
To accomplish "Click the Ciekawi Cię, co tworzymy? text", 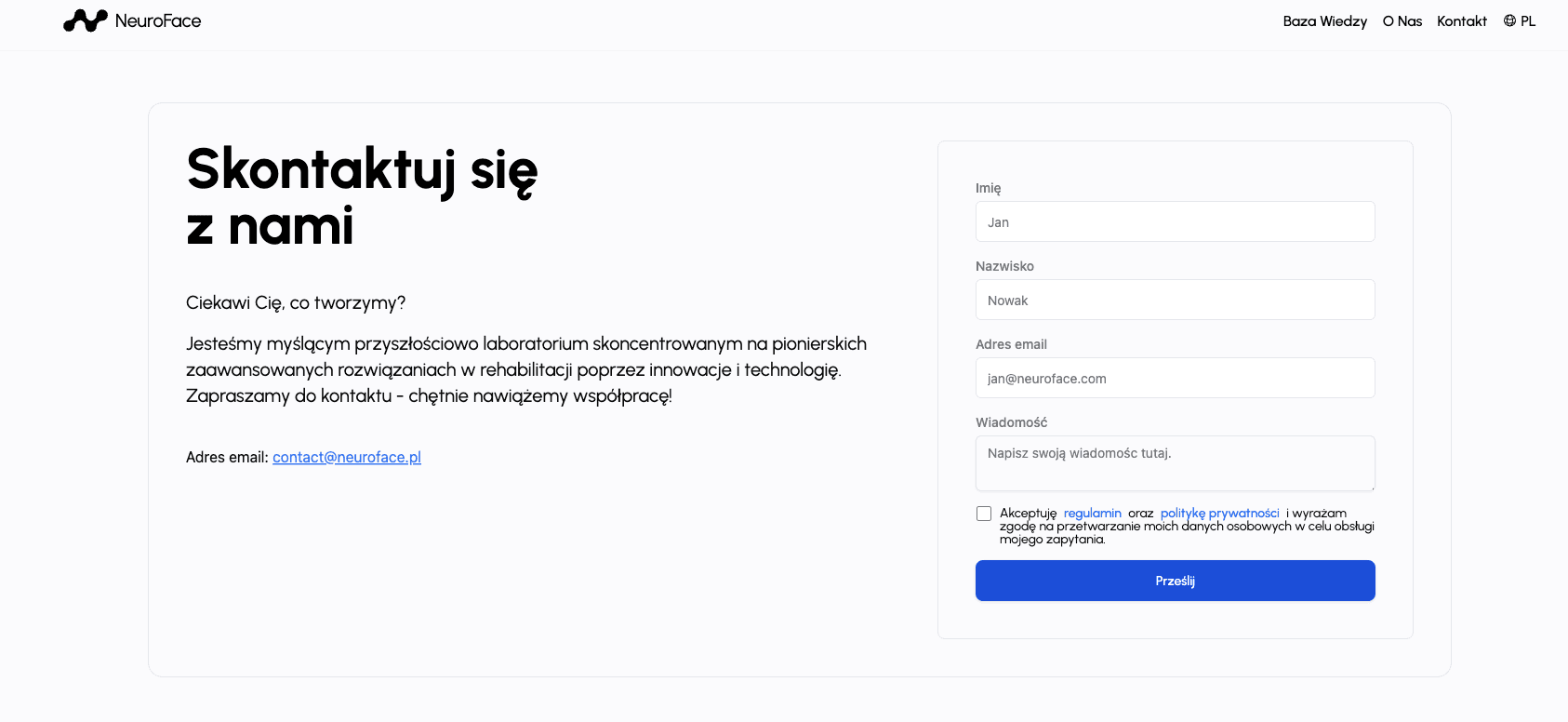I will coord(296,302).
